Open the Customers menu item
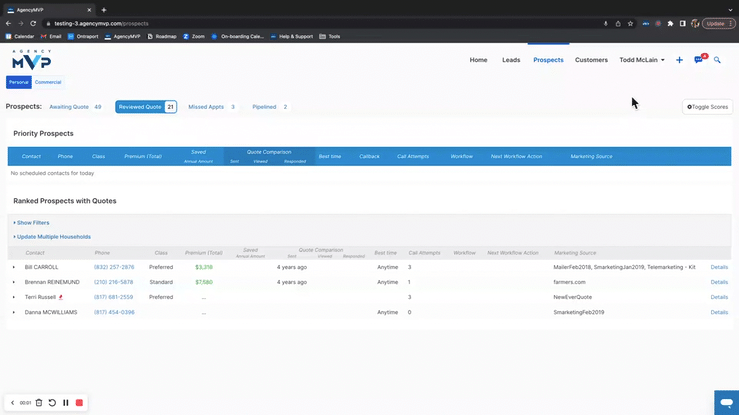Screen dimensions: 739x415 (x=591, y=60)
